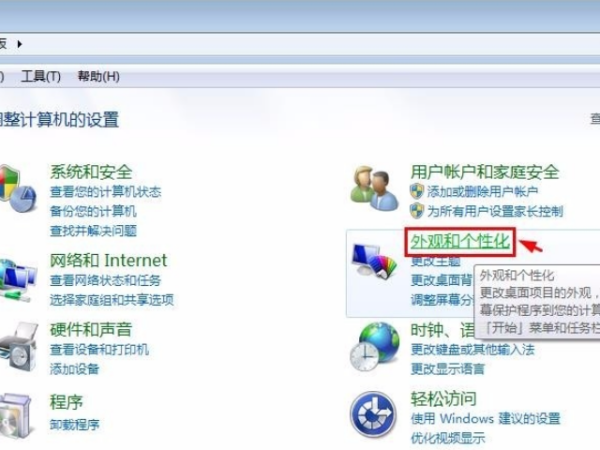Expand the breadcrumb arrow in address bar
The width and height of the screenshot is (600, 450).
20,44
